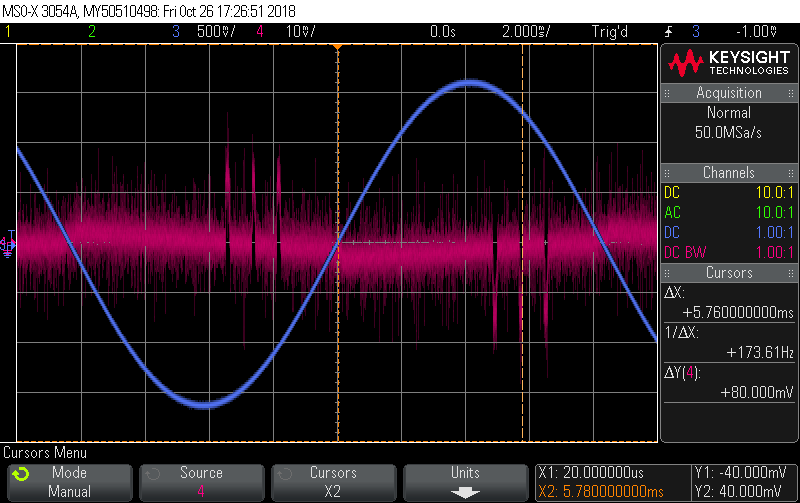
Task: Open the Cursors panel header
Action: click(729, 273)
